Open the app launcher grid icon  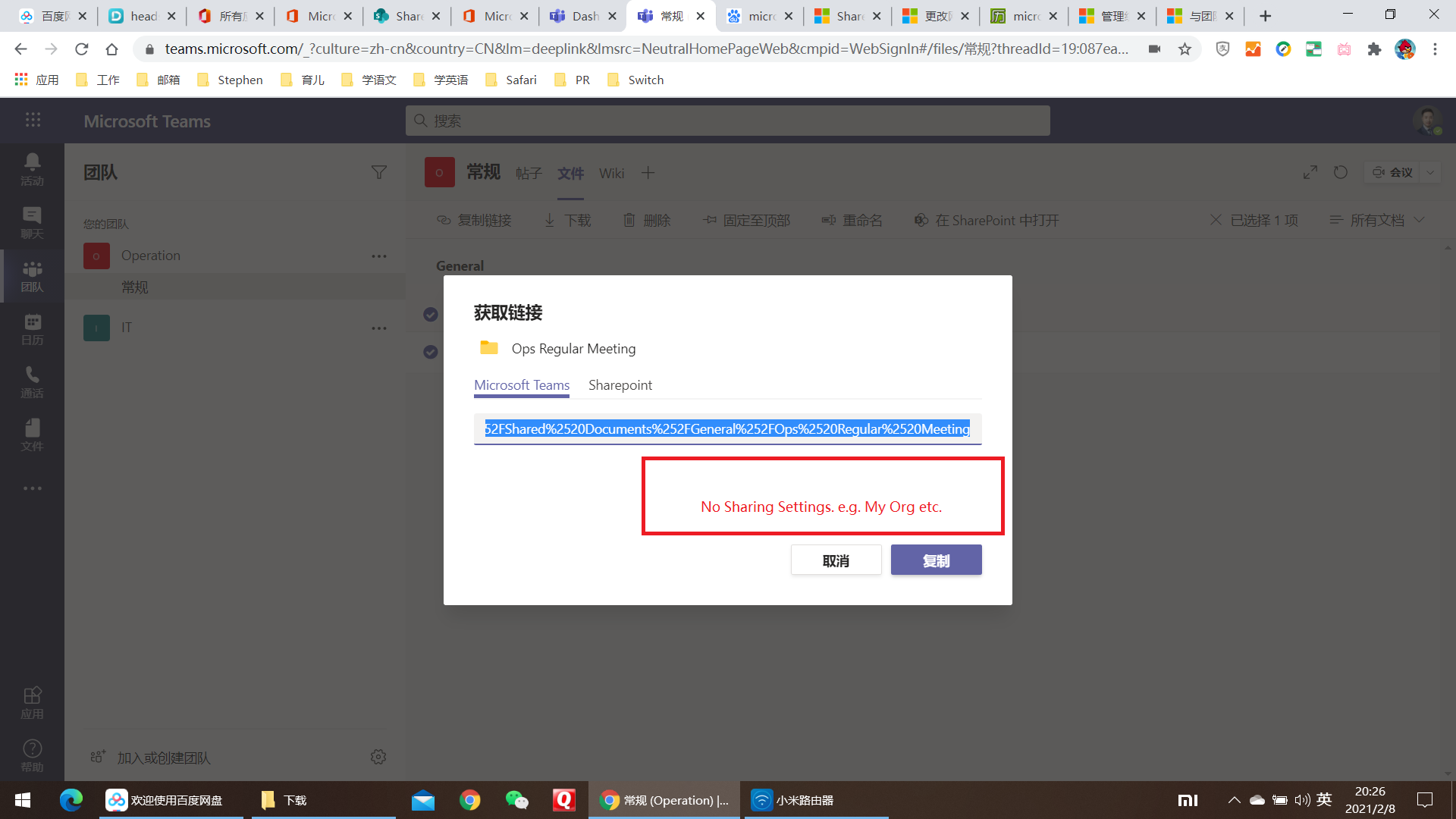click(33, 120)
